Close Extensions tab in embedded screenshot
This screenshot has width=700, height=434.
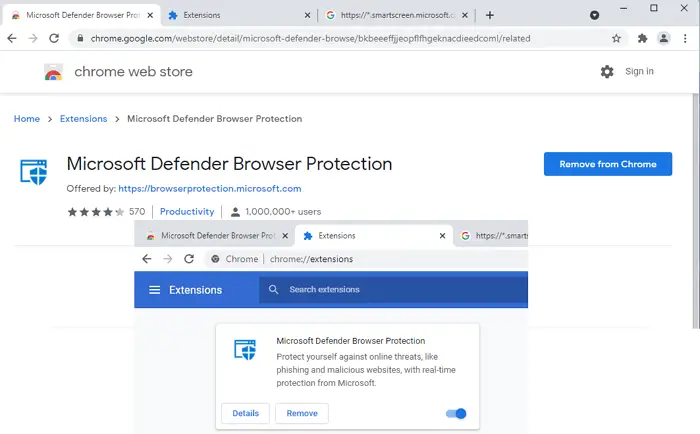[442, 236]
